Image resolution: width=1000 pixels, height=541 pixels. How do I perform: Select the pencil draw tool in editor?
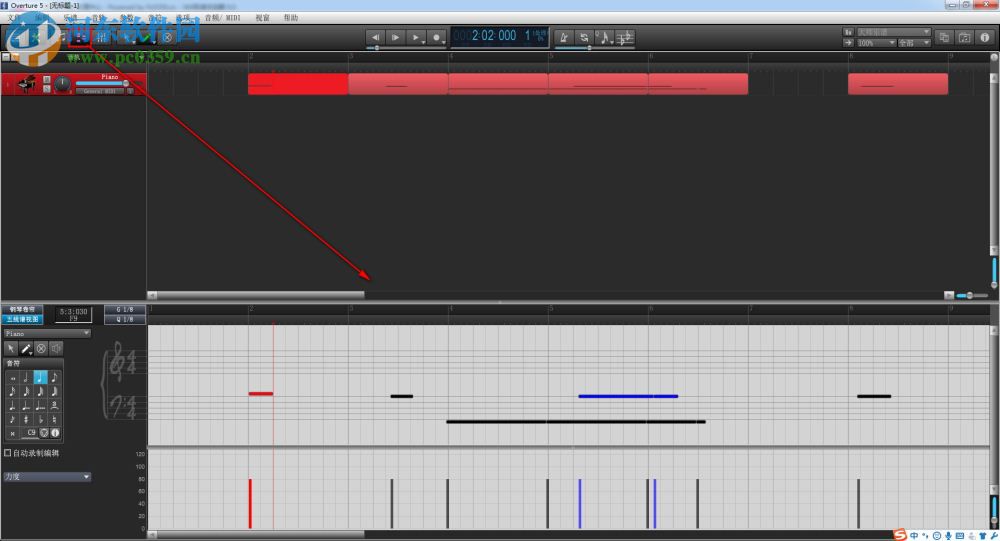26,348
